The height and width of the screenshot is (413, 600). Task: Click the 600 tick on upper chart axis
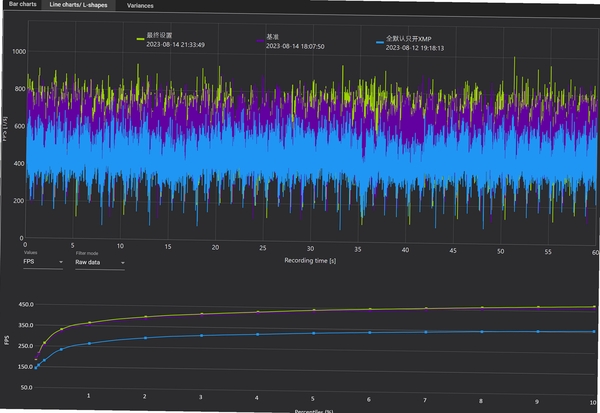[20, 126]
